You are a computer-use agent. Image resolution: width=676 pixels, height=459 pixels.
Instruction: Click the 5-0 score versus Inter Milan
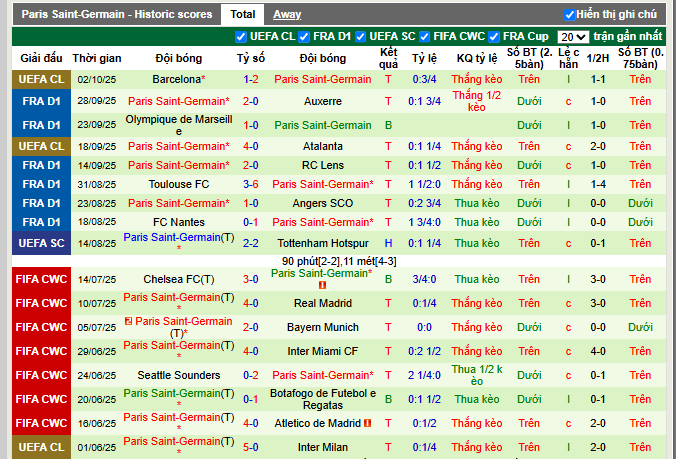250,447
